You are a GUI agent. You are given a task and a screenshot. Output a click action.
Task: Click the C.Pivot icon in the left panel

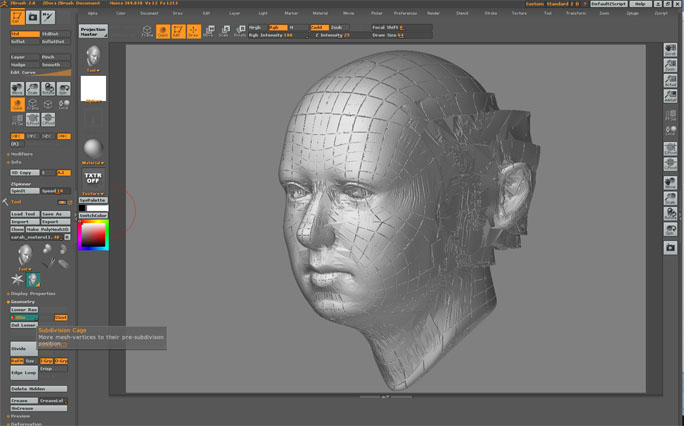(x=48, y=119)
